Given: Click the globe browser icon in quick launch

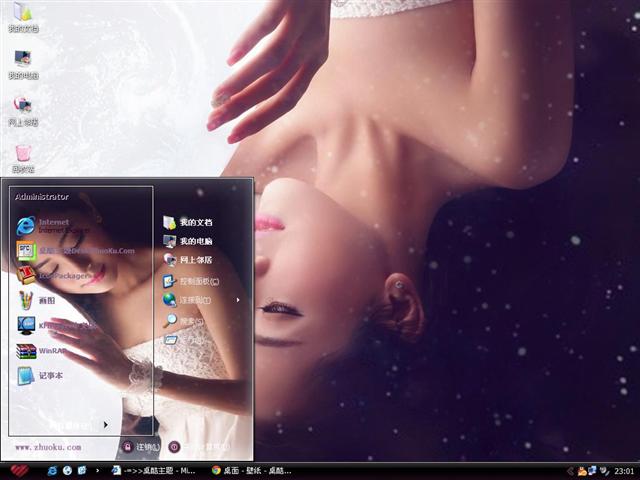Looking at the screenshot, I should pyautogui.click(x=67, y=471).
